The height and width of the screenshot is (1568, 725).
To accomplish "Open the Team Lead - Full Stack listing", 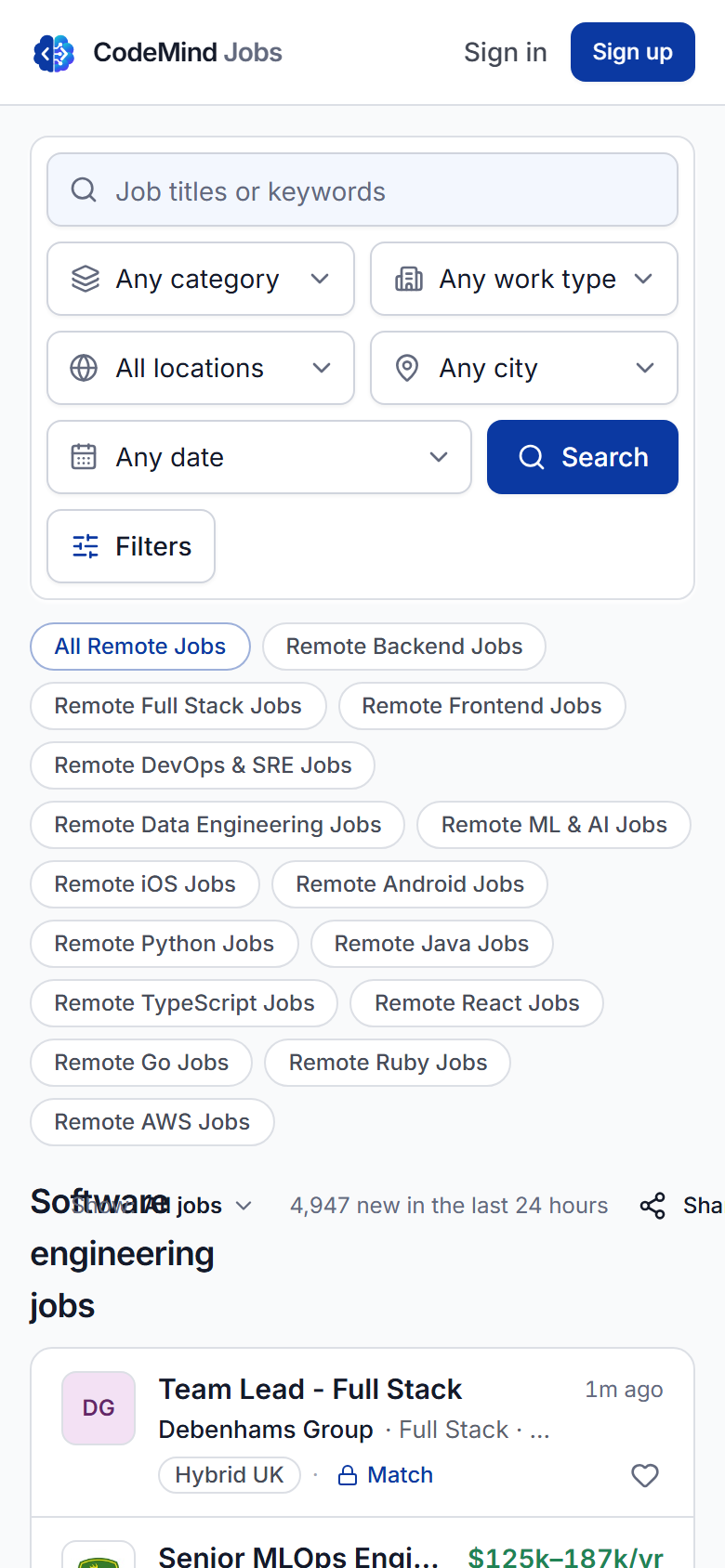I will coord(310,1389).
